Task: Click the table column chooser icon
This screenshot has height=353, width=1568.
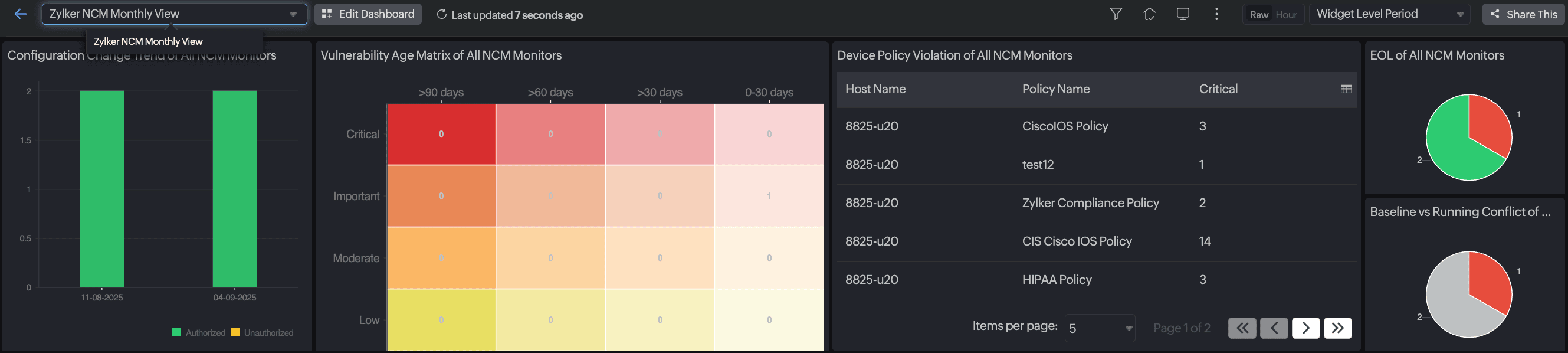Action: coord(1346,89)
